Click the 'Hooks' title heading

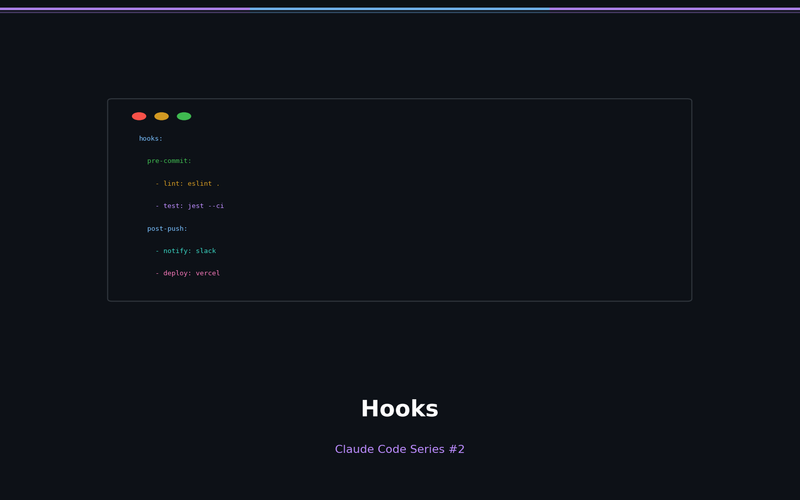pos(399,409)
